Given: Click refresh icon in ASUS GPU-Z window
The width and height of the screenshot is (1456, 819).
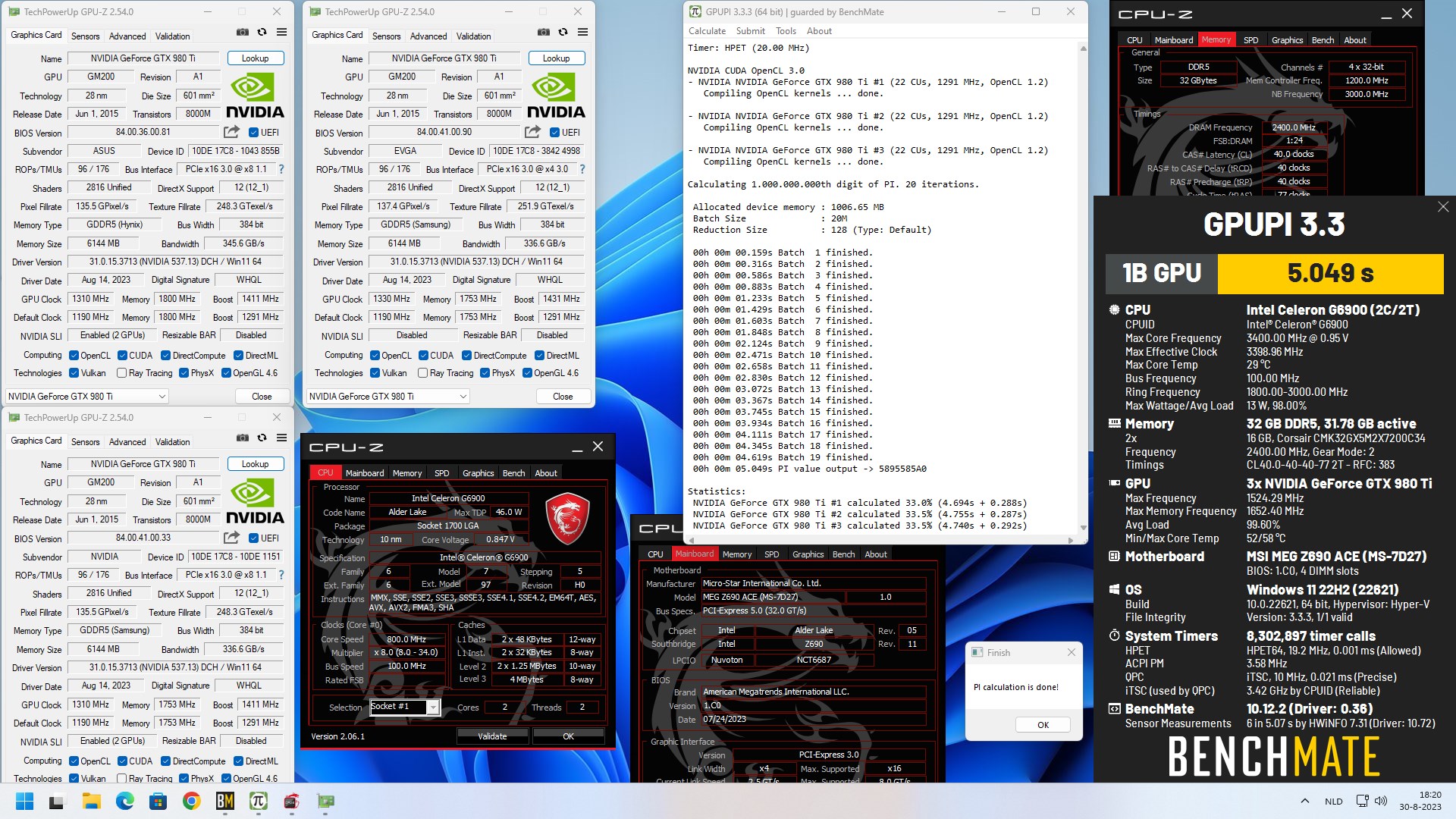Looking at the screenshot, I should pyautogui.click(x=262, y=33).
